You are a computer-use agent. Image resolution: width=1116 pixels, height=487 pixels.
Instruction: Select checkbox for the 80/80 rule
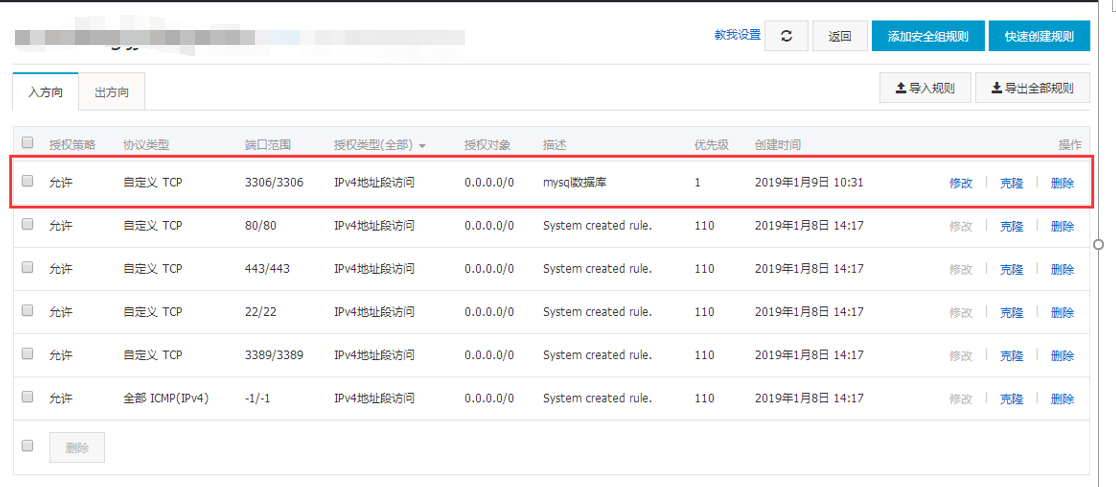coord(28,224)
